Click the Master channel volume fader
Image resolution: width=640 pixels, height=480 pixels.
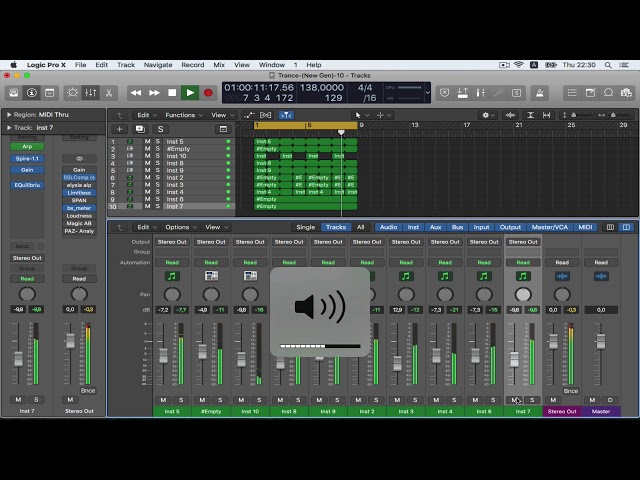tap(601, 342)
